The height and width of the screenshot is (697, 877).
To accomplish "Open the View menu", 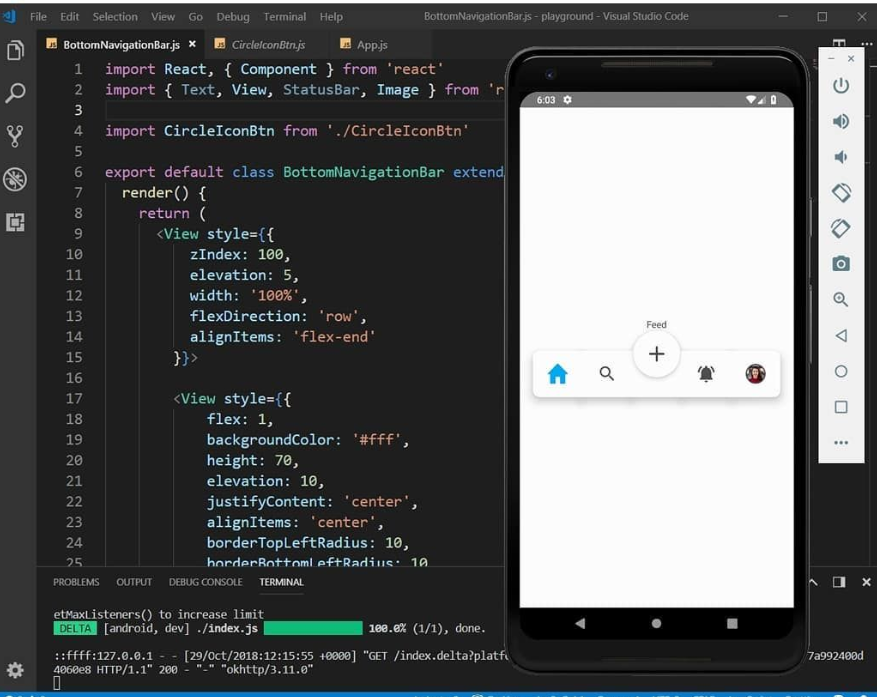I will (163, 17).
